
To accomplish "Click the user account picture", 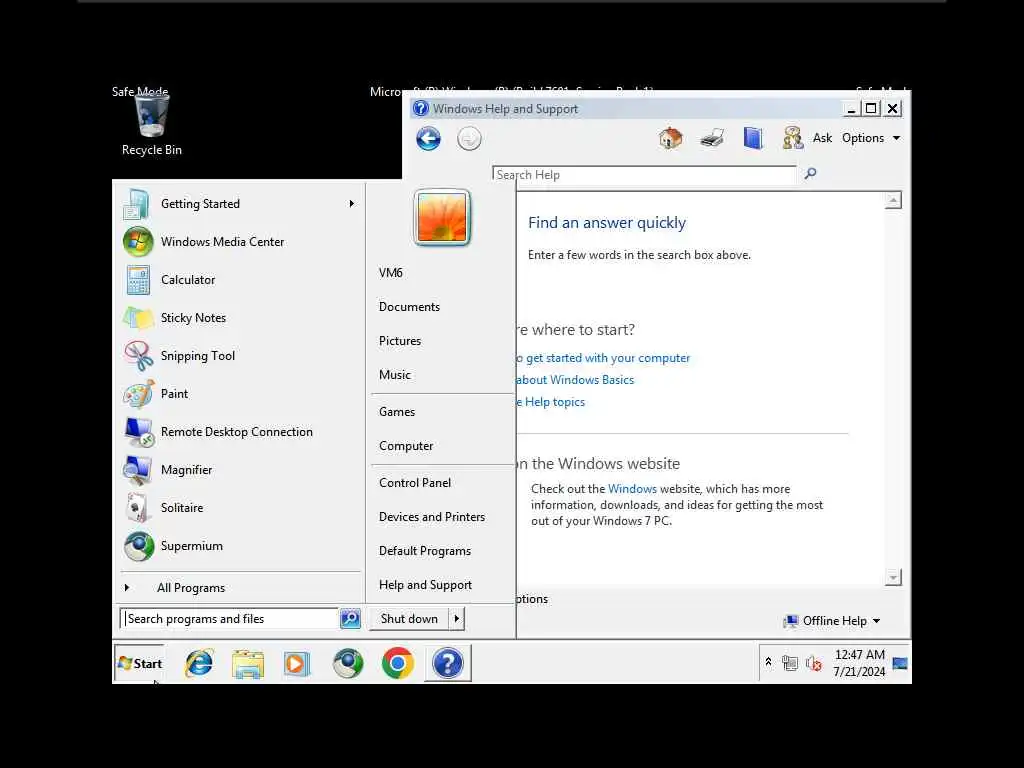I will (x=442, y=217).
